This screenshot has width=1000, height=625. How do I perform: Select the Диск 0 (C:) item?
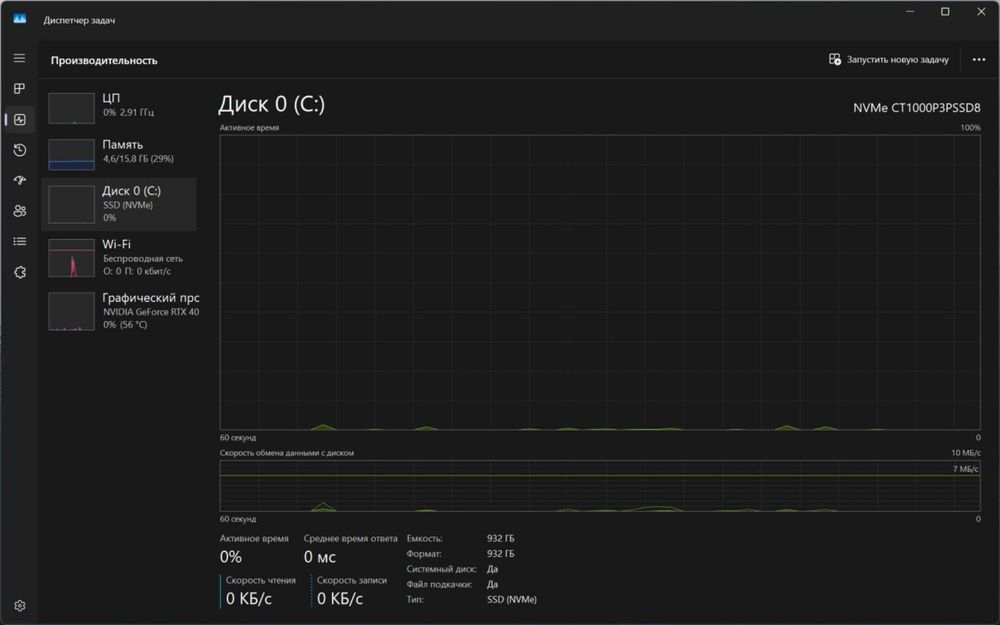pyautogui.click(x=119, y=204)
